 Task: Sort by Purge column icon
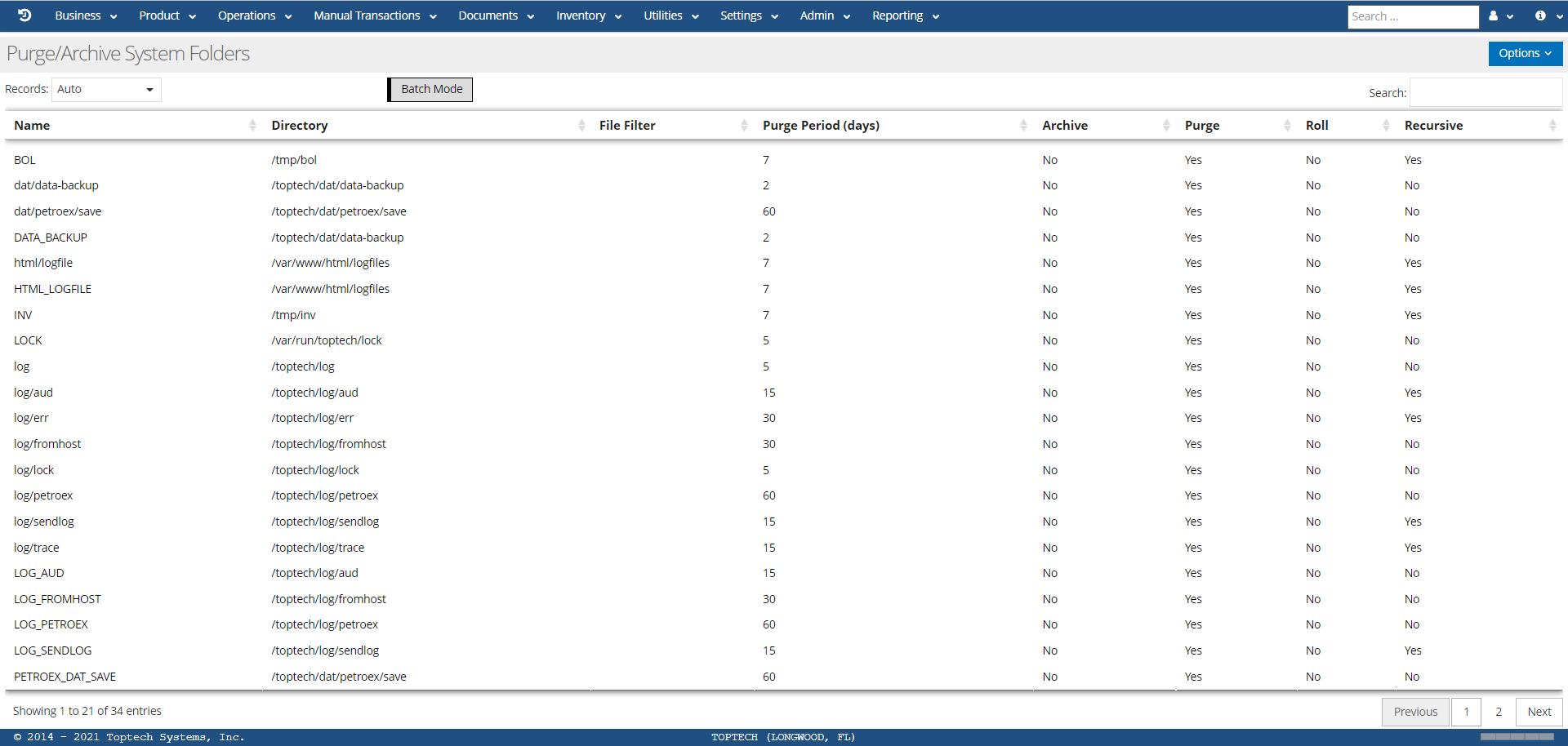1287,126
